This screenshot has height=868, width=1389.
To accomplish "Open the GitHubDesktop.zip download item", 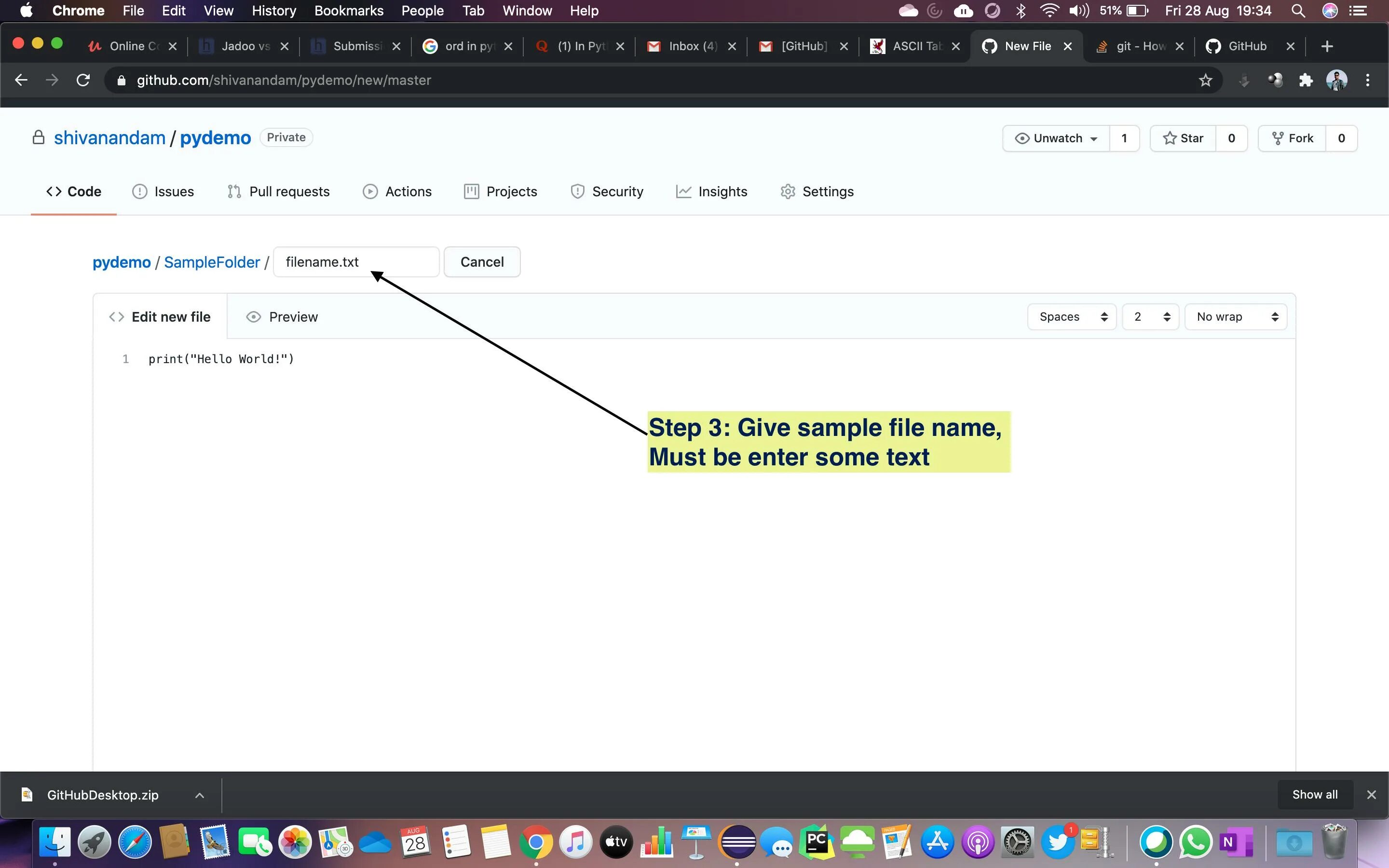I will pos(102,795).
